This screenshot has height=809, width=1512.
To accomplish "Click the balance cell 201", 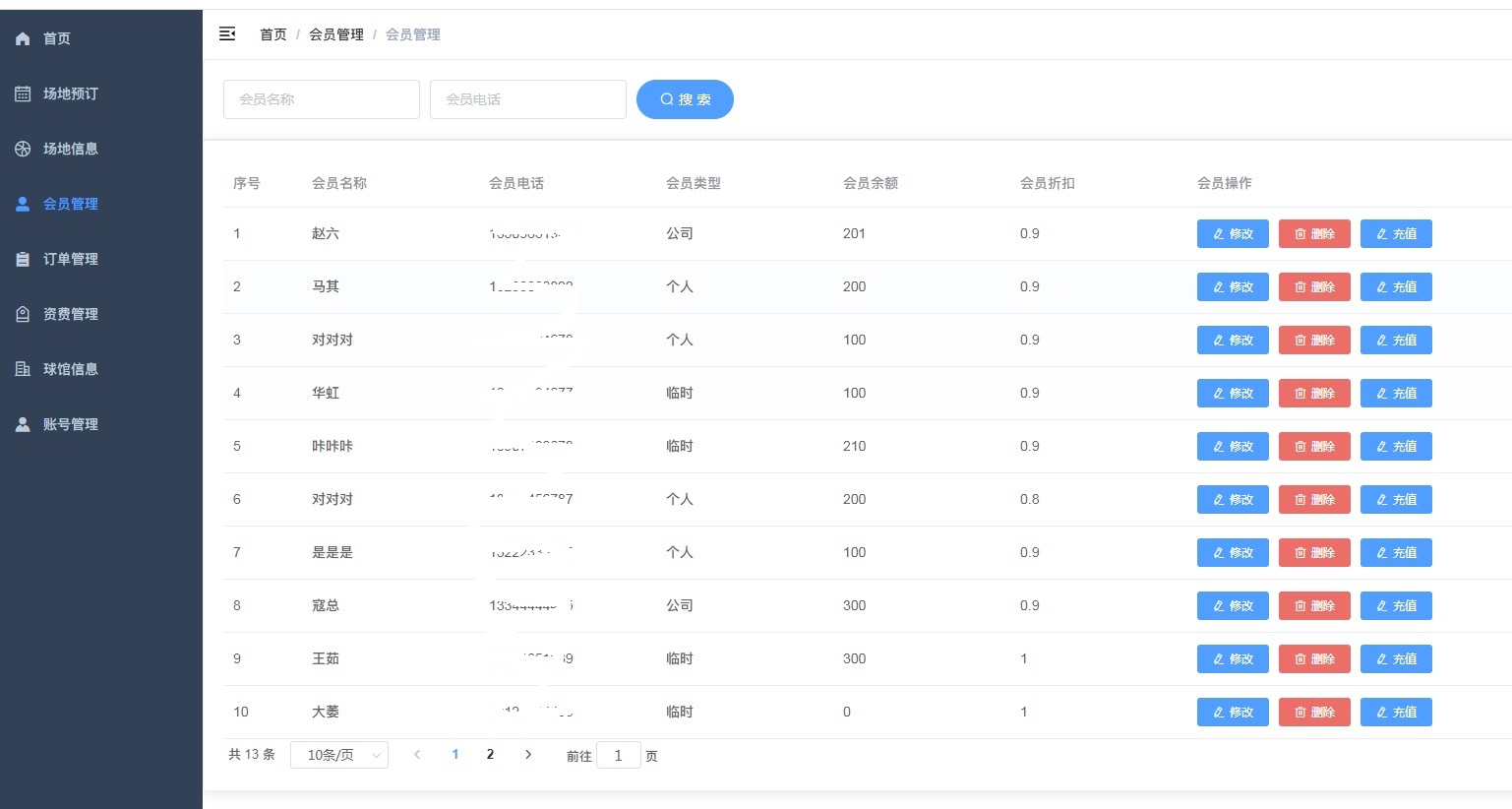I will [854, 233].
